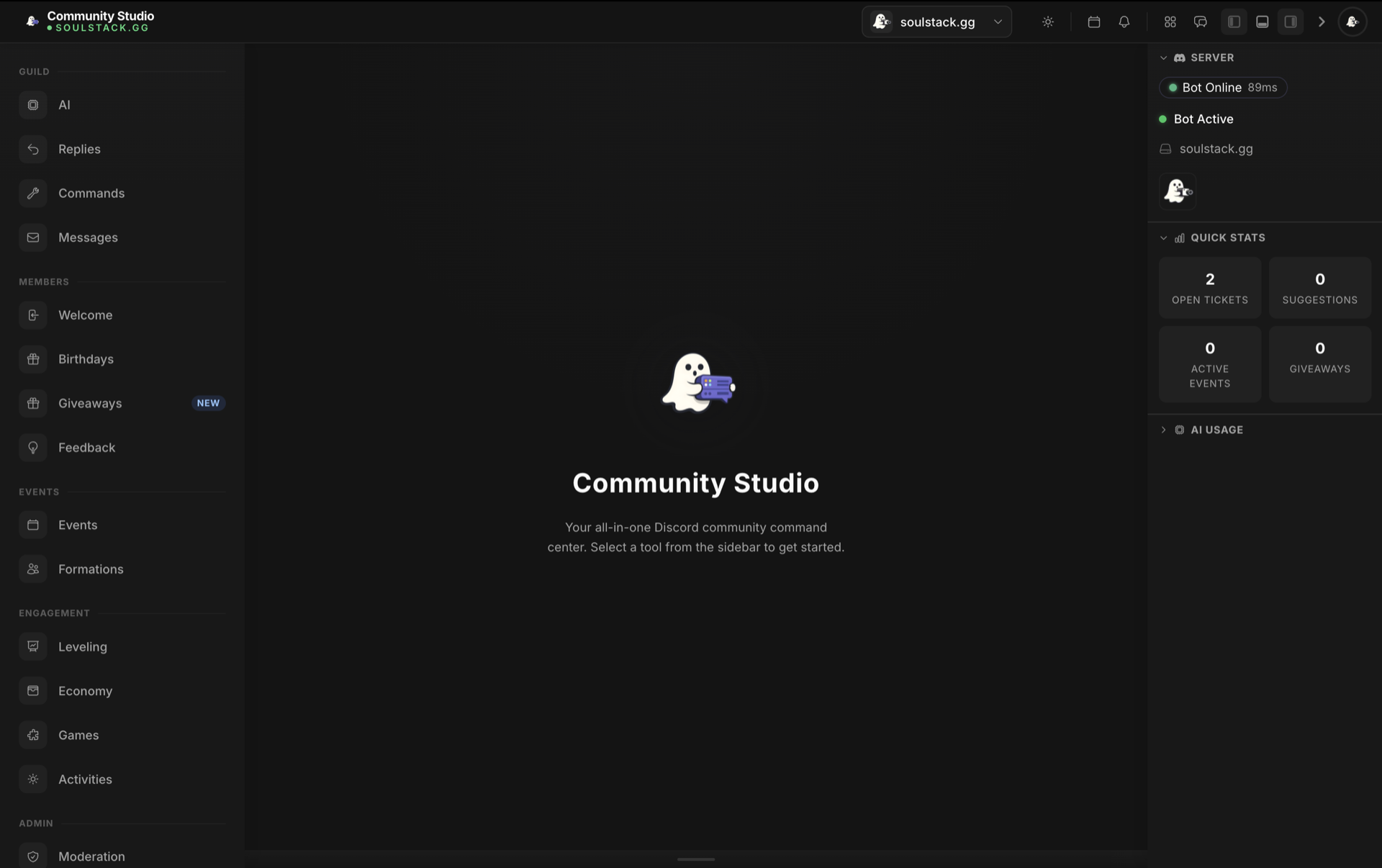This screenshot has width=1382, height=868.
Task: Open the calendar icon in top bar
Action: pyautogui.click(x=1094, y=22)
